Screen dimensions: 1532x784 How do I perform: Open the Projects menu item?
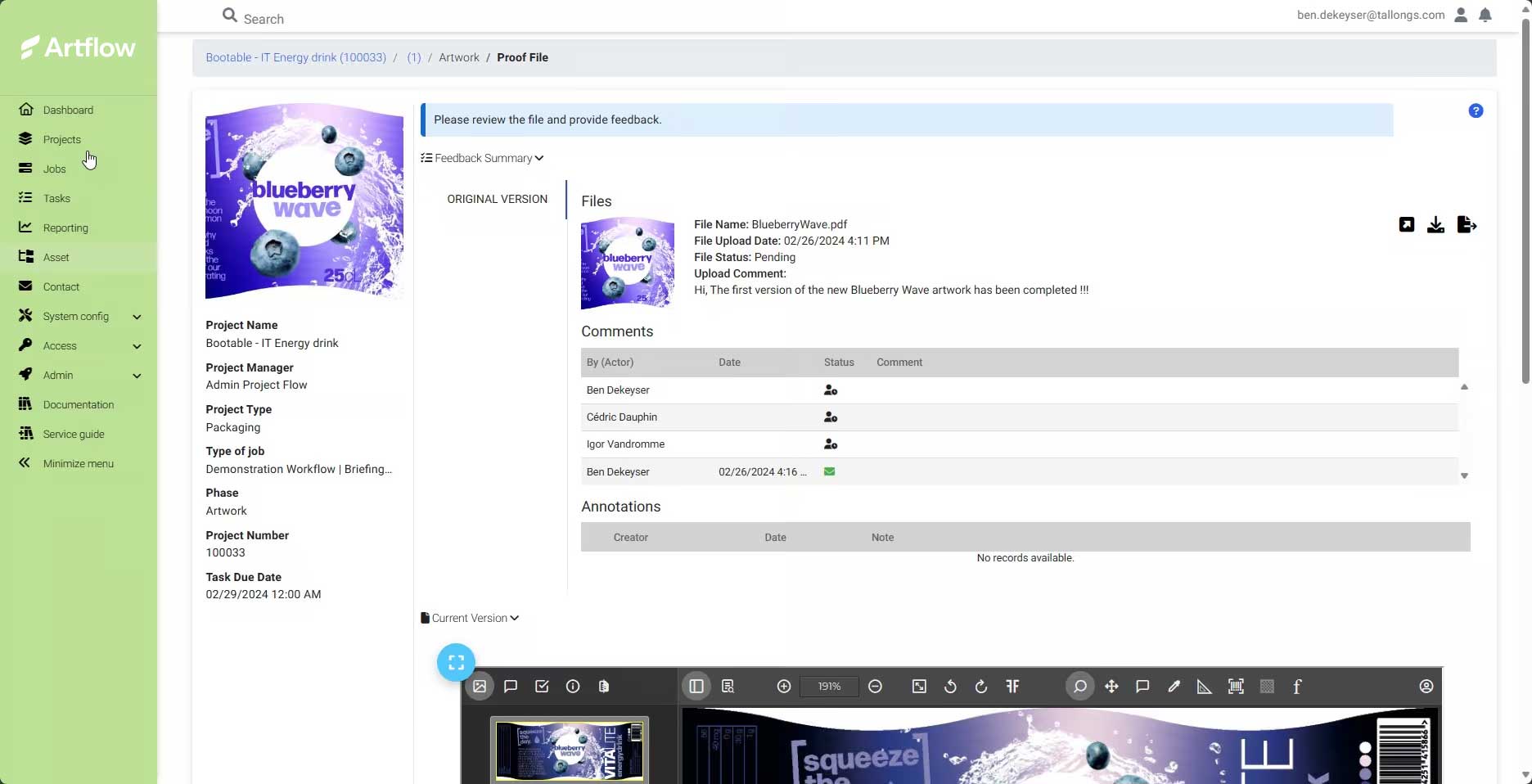[x=62, y=139]
